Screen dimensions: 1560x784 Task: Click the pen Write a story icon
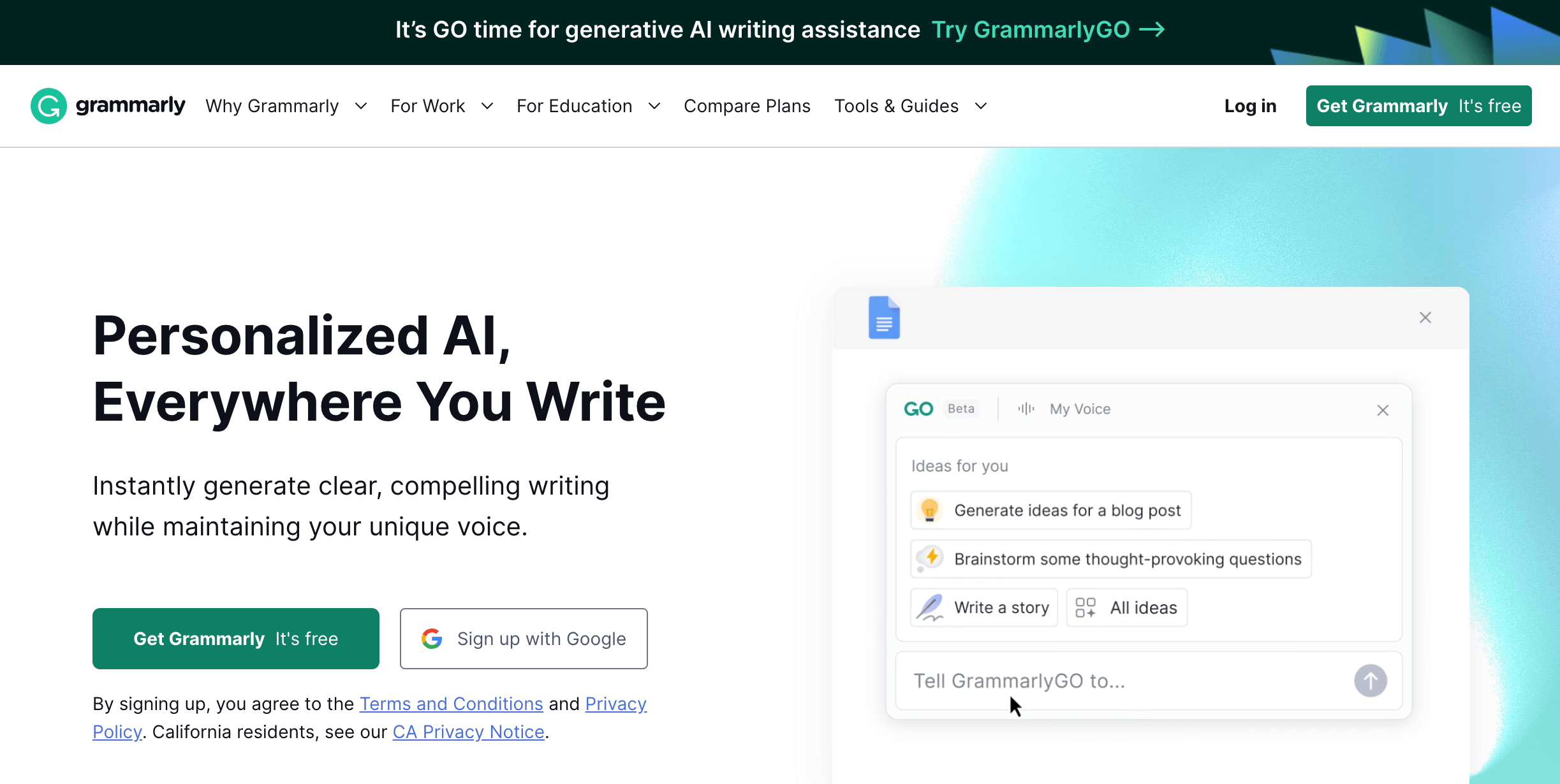tap(928, 608)
